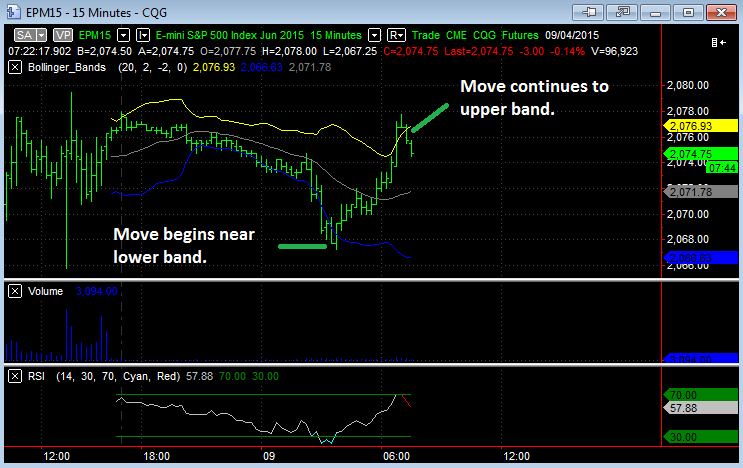The image size is (743, 468).
Task: Expand the dropdown after the EPM15 symbol
Action: 123,35
